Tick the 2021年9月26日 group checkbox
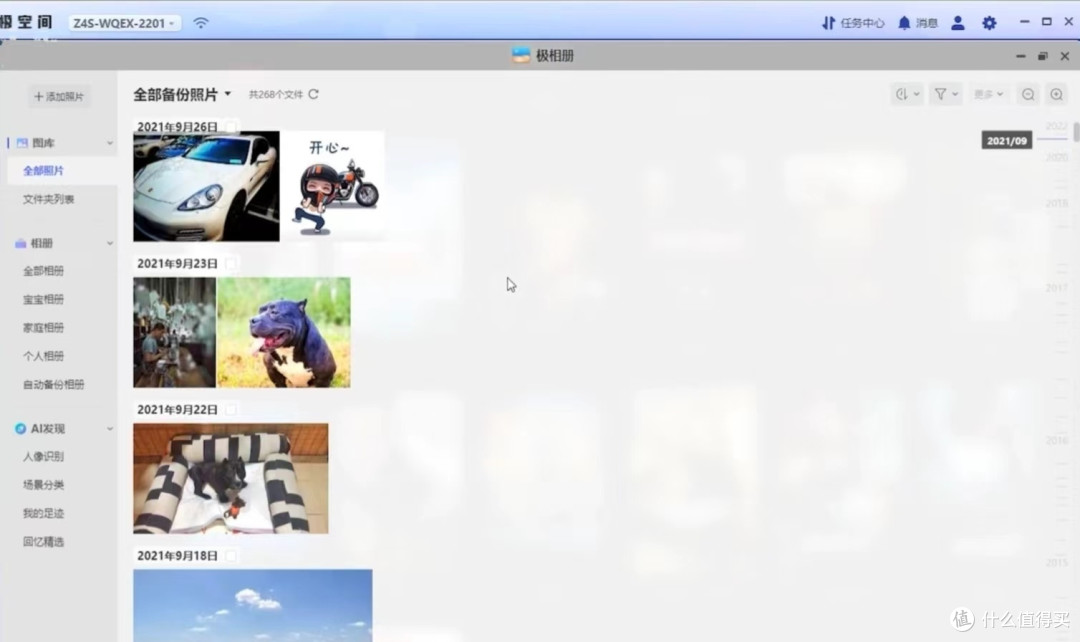 (x=231, y=127)
